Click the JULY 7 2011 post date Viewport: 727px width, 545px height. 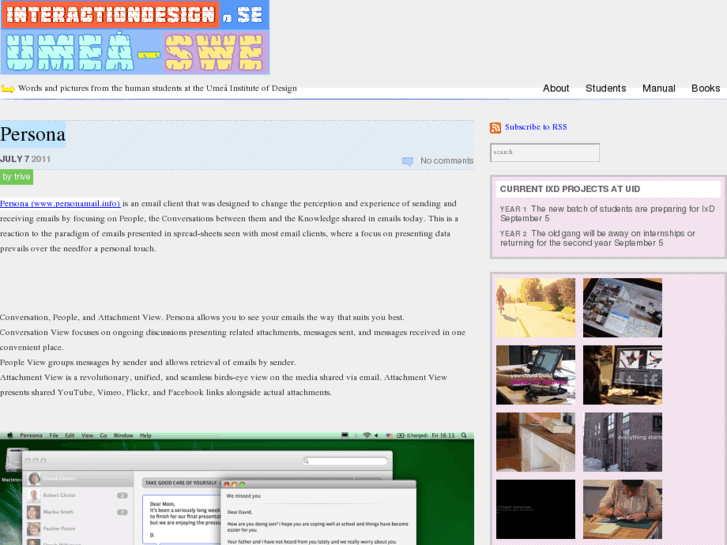click(26, 159)
